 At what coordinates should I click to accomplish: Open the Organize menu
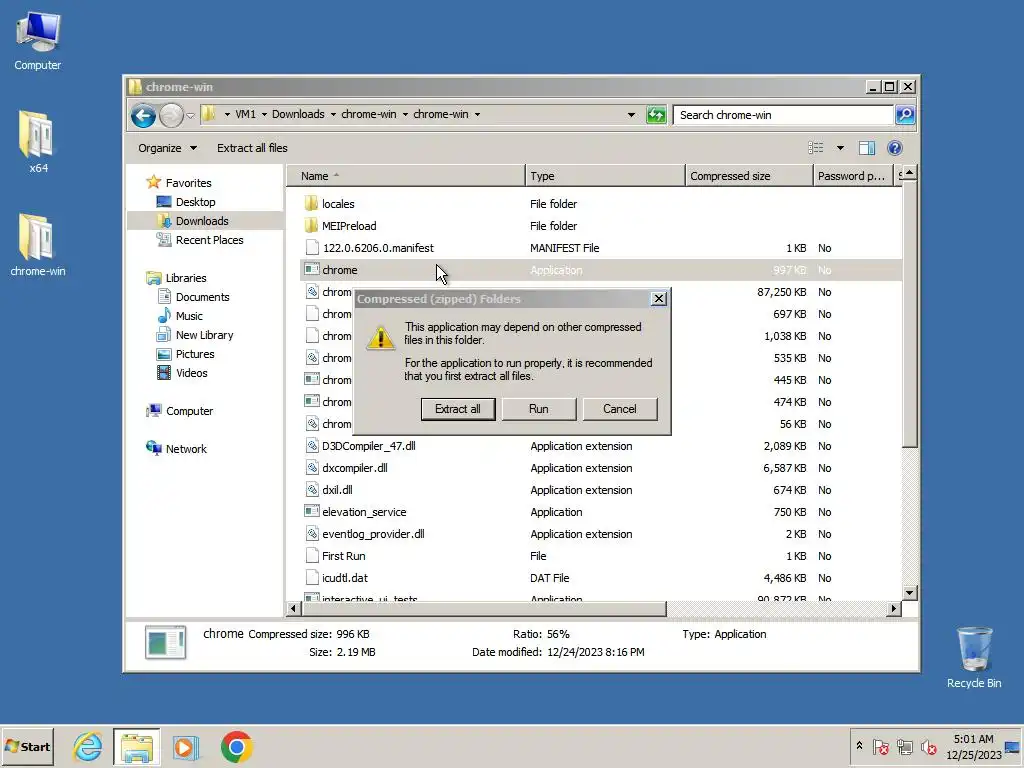167,148
